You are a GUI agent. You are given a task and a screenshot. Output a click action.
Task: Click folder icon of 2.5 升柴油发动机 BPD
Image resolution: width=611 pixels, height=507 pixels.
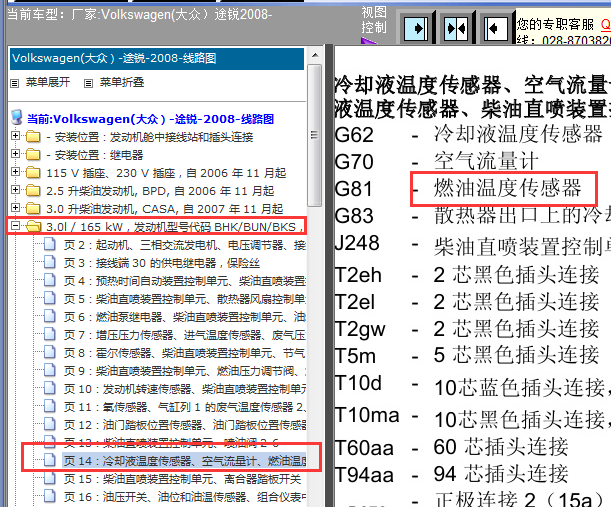[x=34, y=190]
